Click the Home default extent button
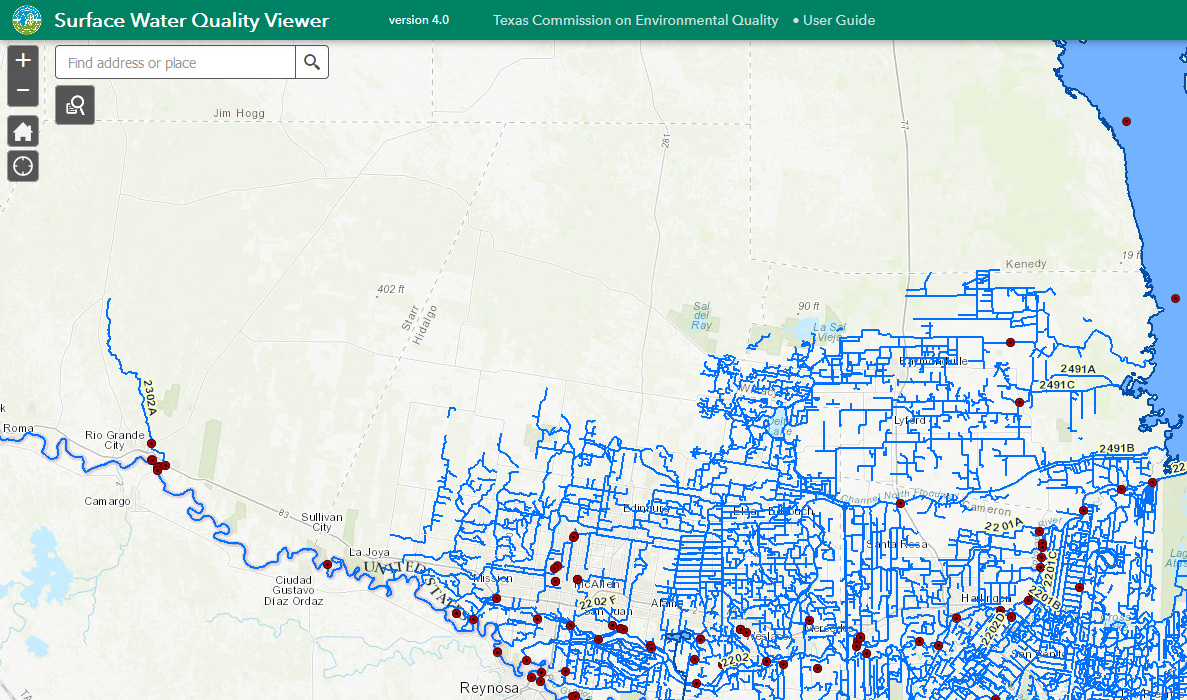 tap(23, 131)
